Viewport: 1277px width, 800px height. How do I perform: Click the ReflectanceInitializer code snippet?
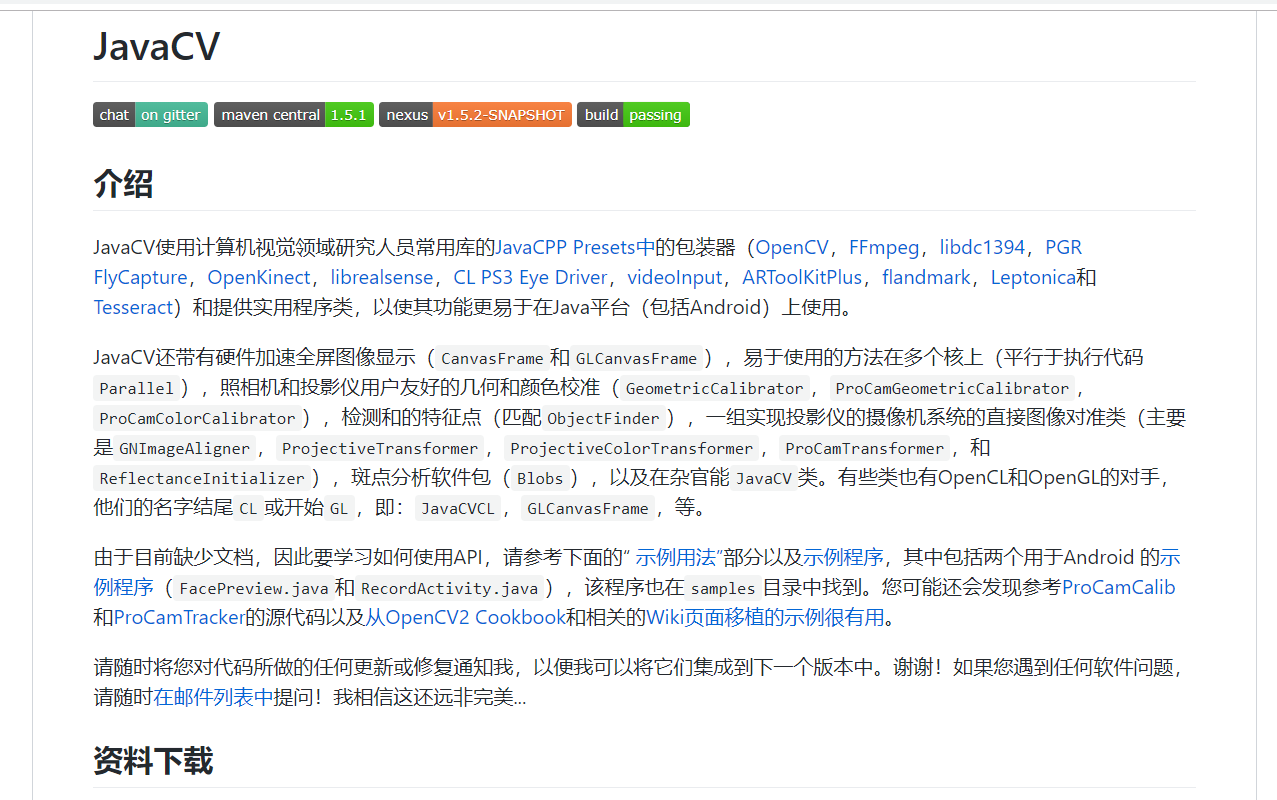pyautogui.click(x=203, y=478)
